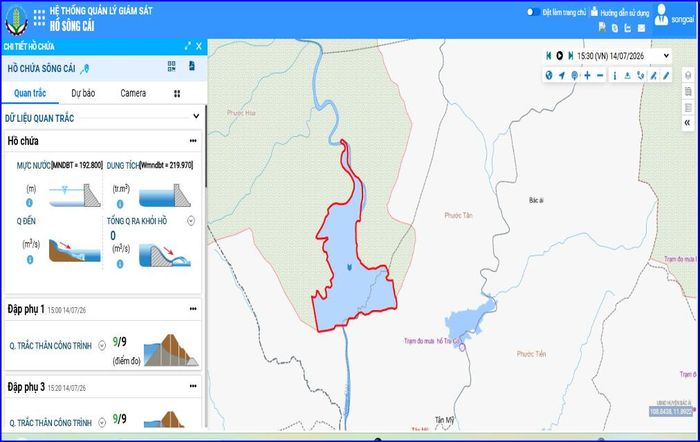This screenshot has height=442, width=700.
Task: Expand Tổng Q ra khỏi hồ dropdown arrow
Action: [191, 221]
